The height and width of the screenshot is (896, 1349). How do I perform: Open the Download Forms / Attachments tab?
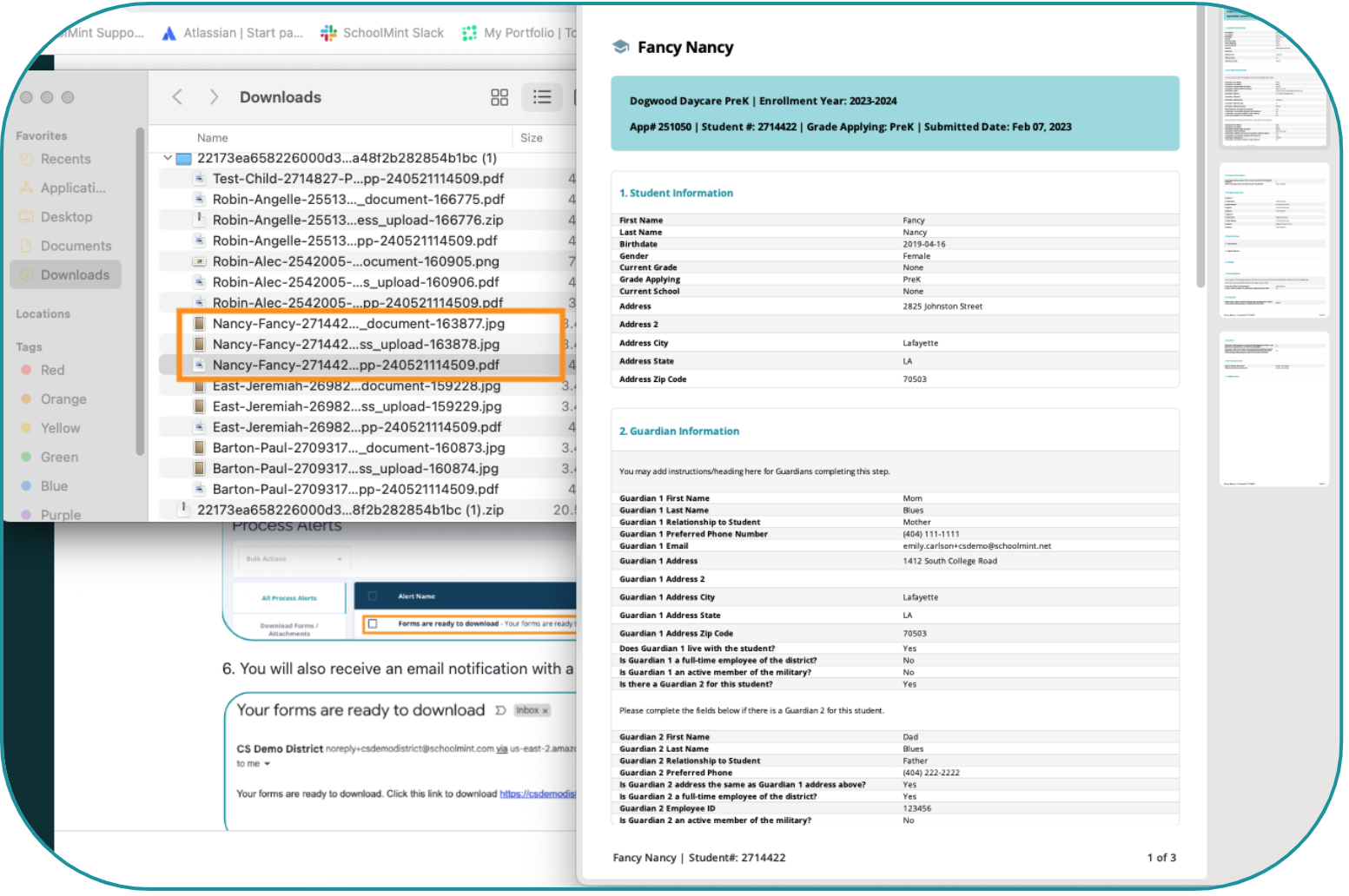pyautogui.click(x=289, y=629)
